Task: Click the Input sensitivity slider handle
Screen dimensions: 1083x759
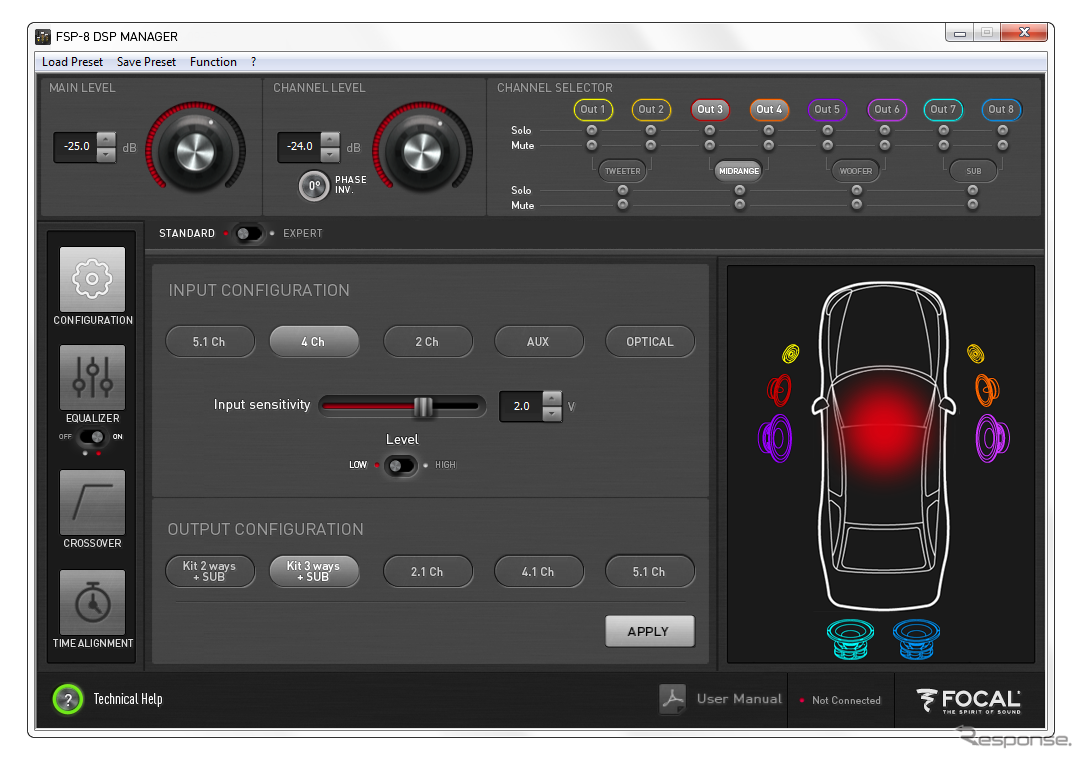Action: click(x=423, y=406)
